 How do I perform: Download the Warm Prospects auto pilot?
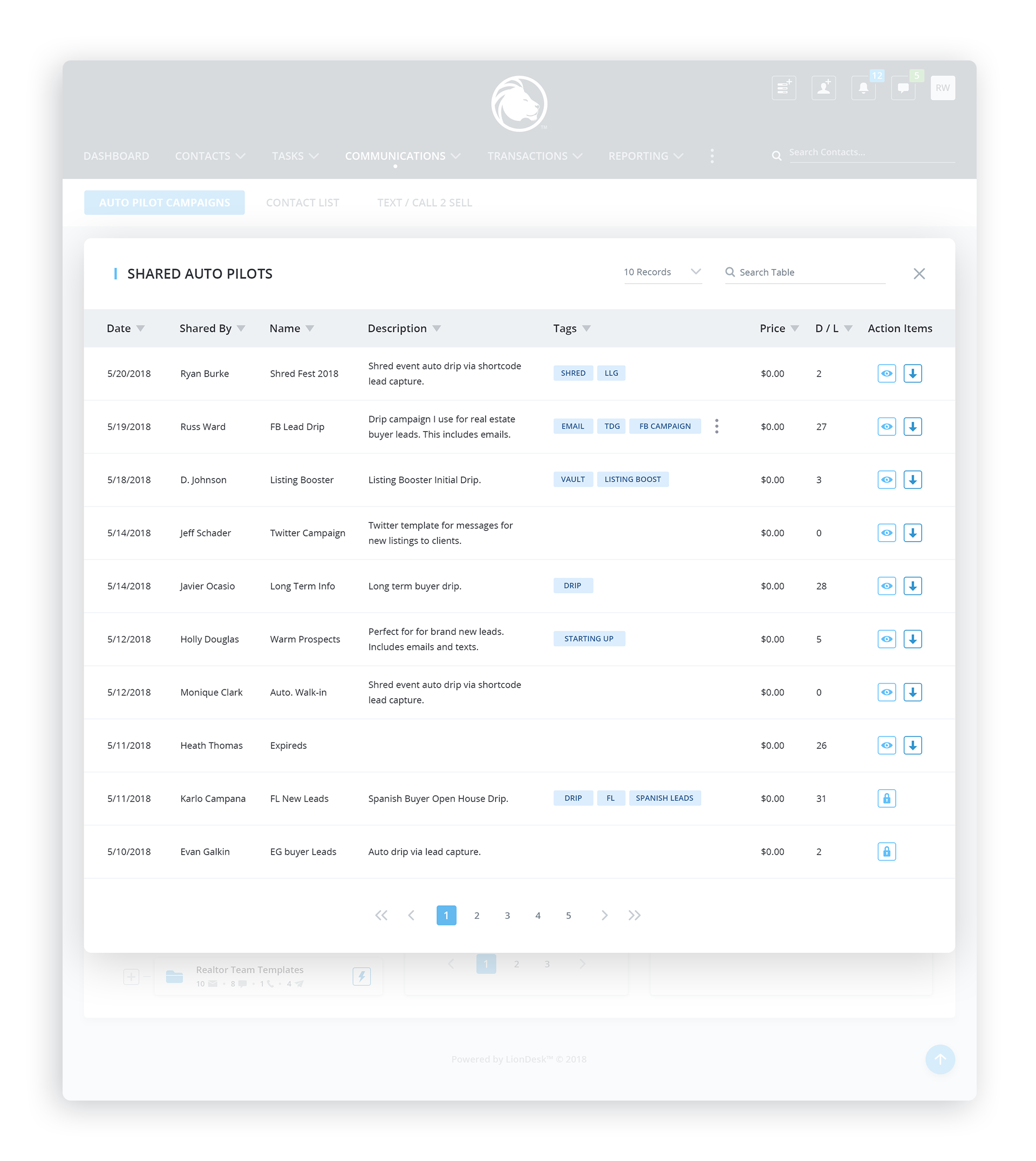[x=912, y=639]
